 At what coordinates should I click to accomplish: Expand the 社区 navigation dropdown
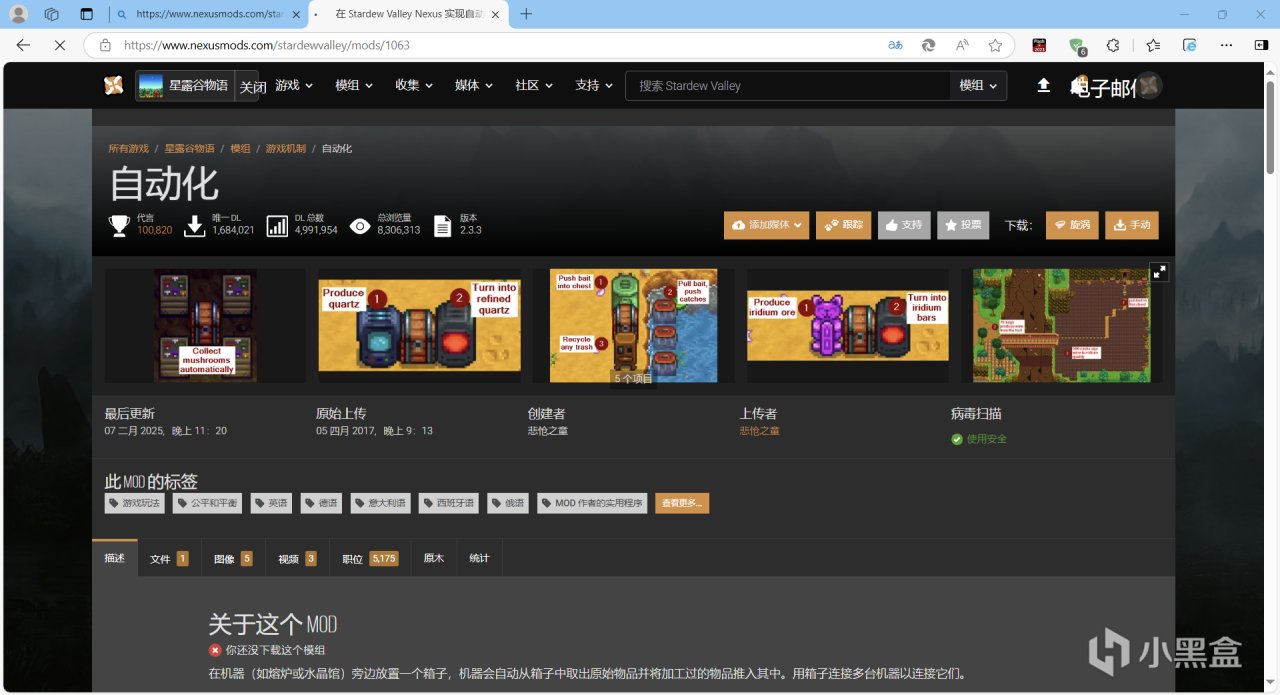[534, 86]
